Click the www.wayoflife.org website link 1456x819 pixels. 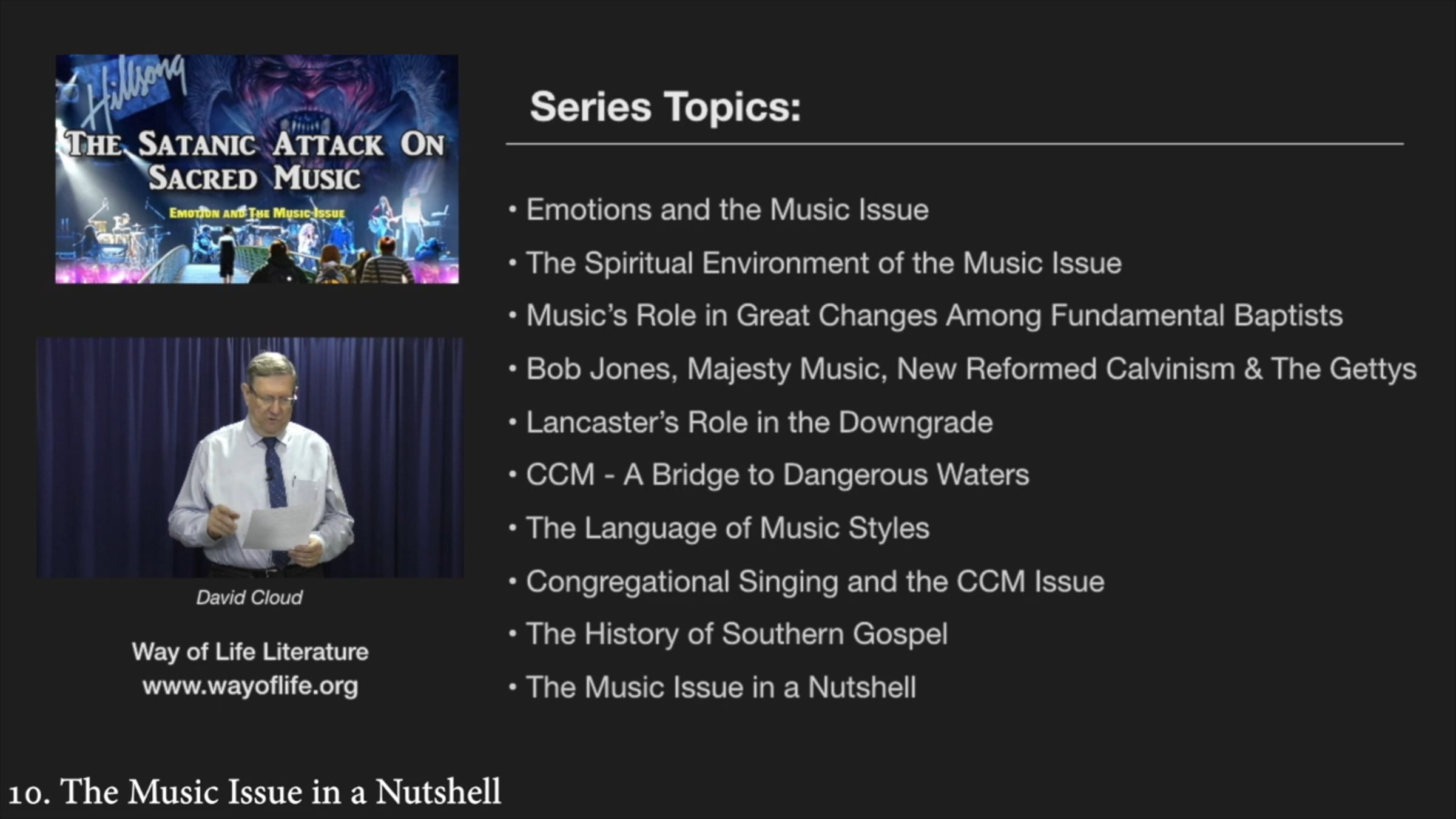[x=250, y=686]
